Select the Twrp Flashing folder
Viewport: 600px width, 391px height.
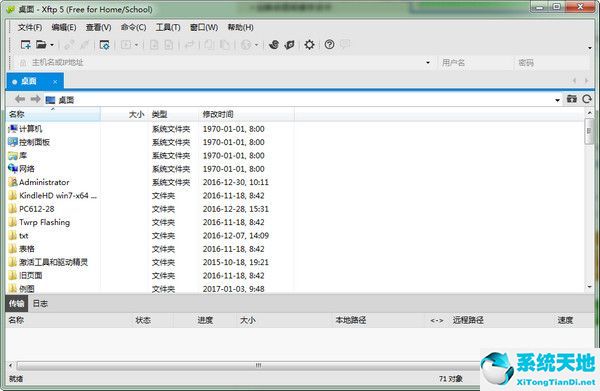(39, 222)
